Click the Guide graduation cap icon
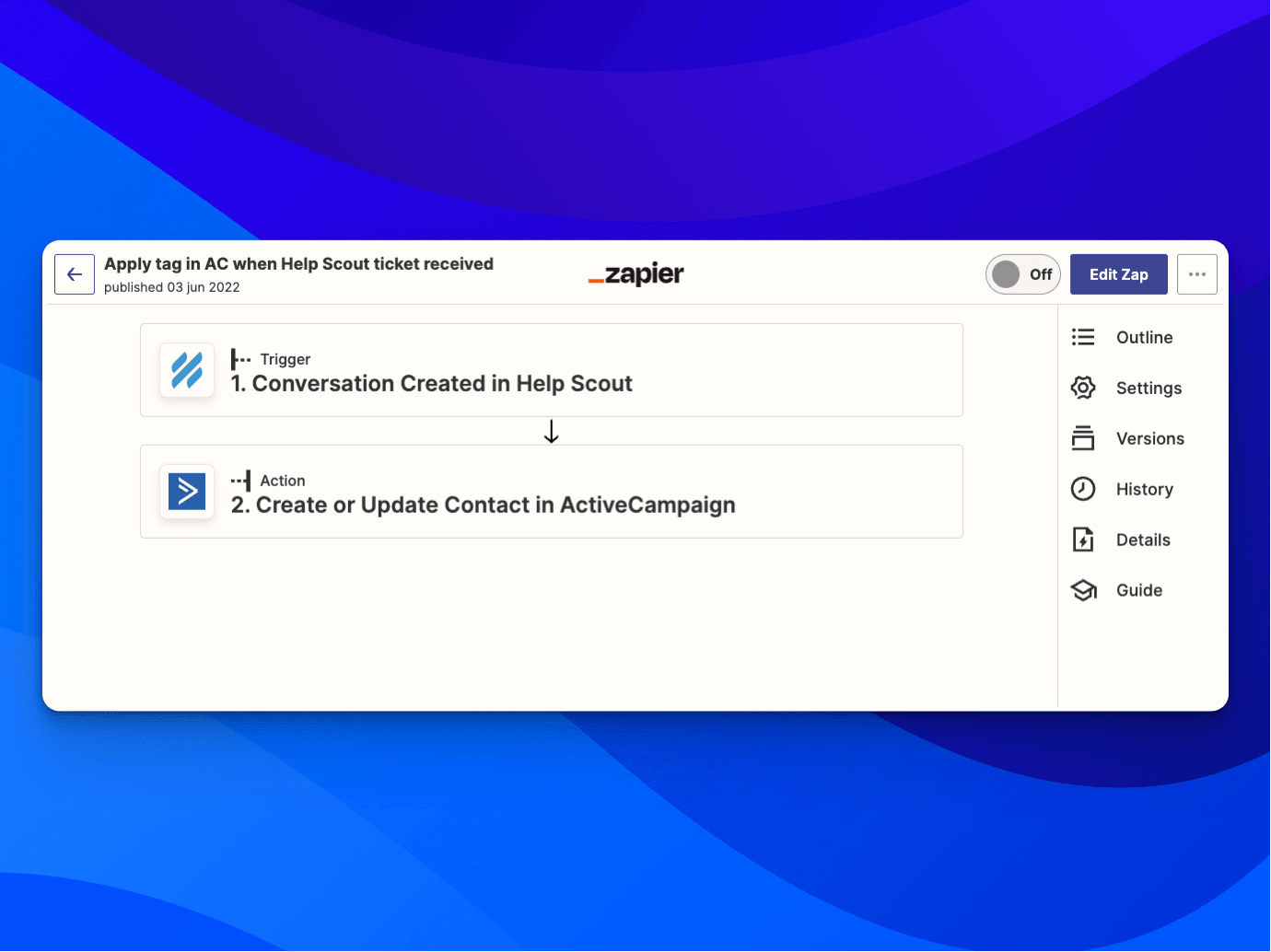The height and width of the screenshot is (952, 1271). (1084, 590)
